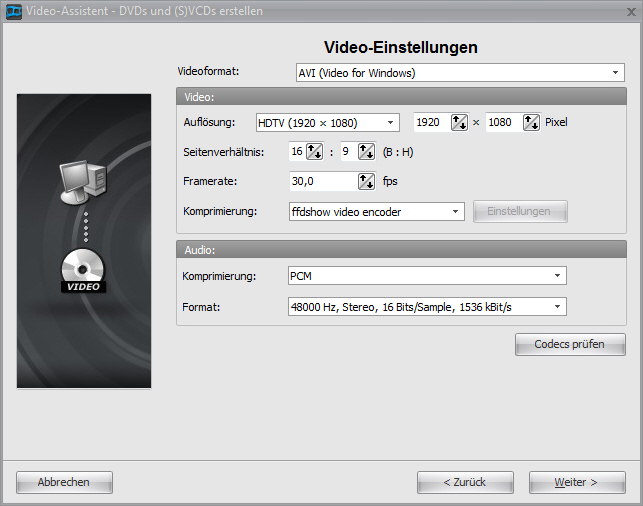Open audio Komprimierung PCM dropdown

click(557, 275)
